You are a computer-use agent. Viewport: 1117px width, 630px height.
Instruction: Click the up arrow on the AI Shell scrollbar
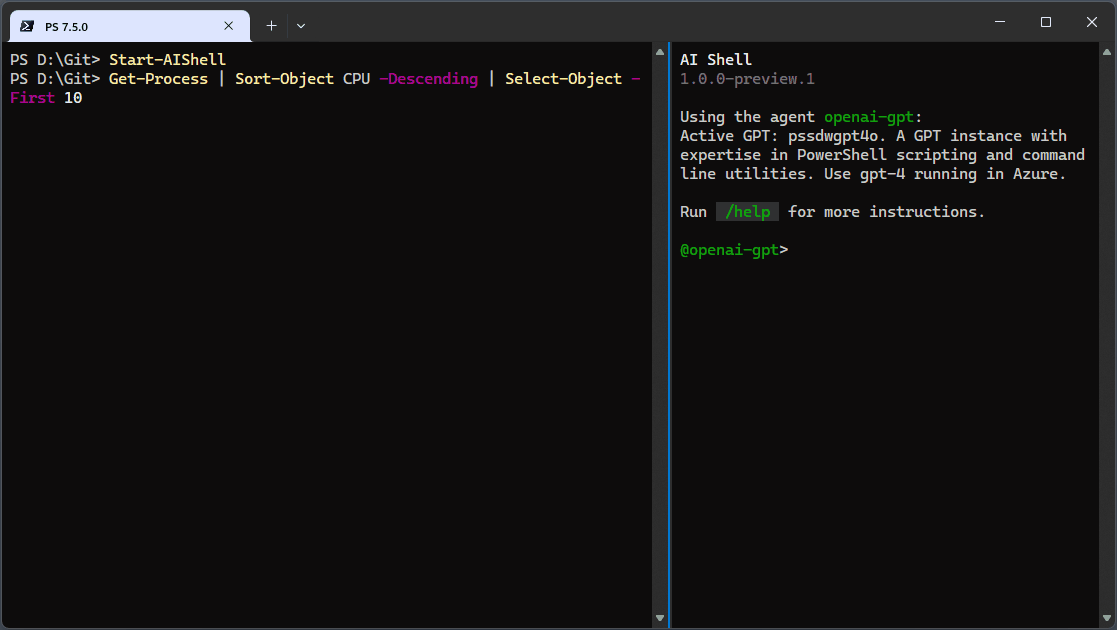click(1106, 50)
